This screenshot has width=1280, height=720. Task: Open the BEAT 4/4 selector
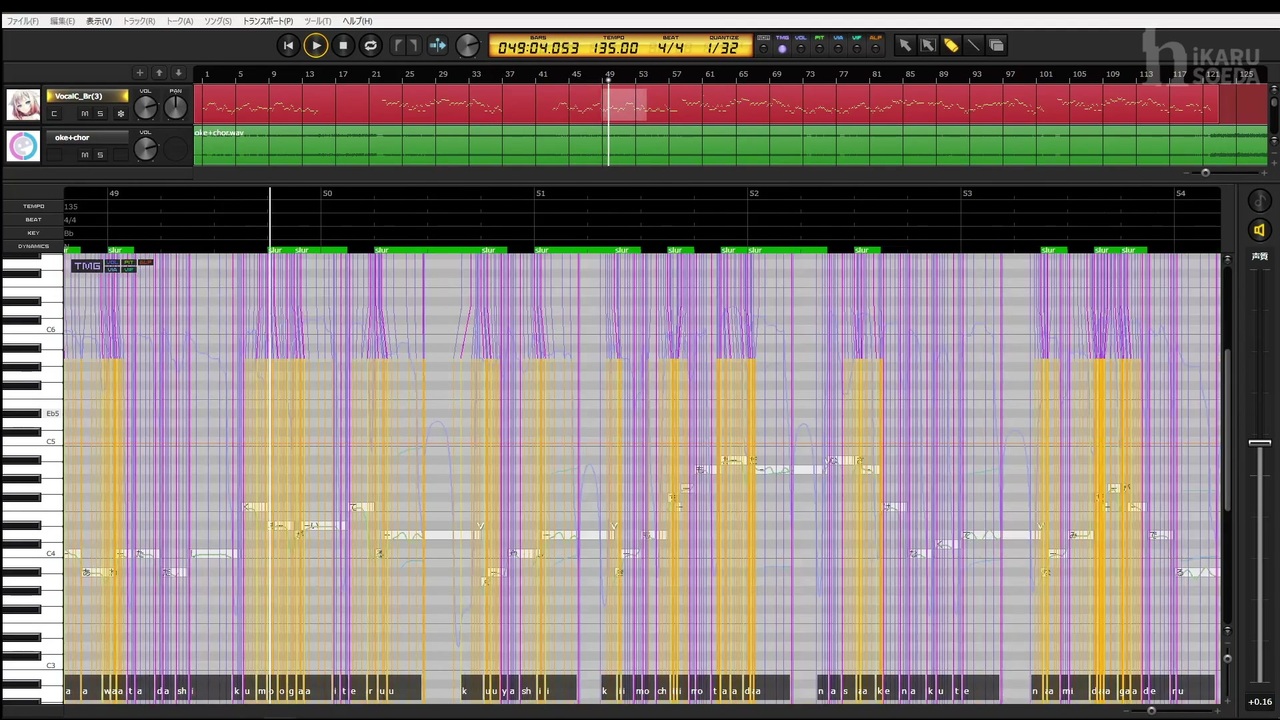click(671, 48)
